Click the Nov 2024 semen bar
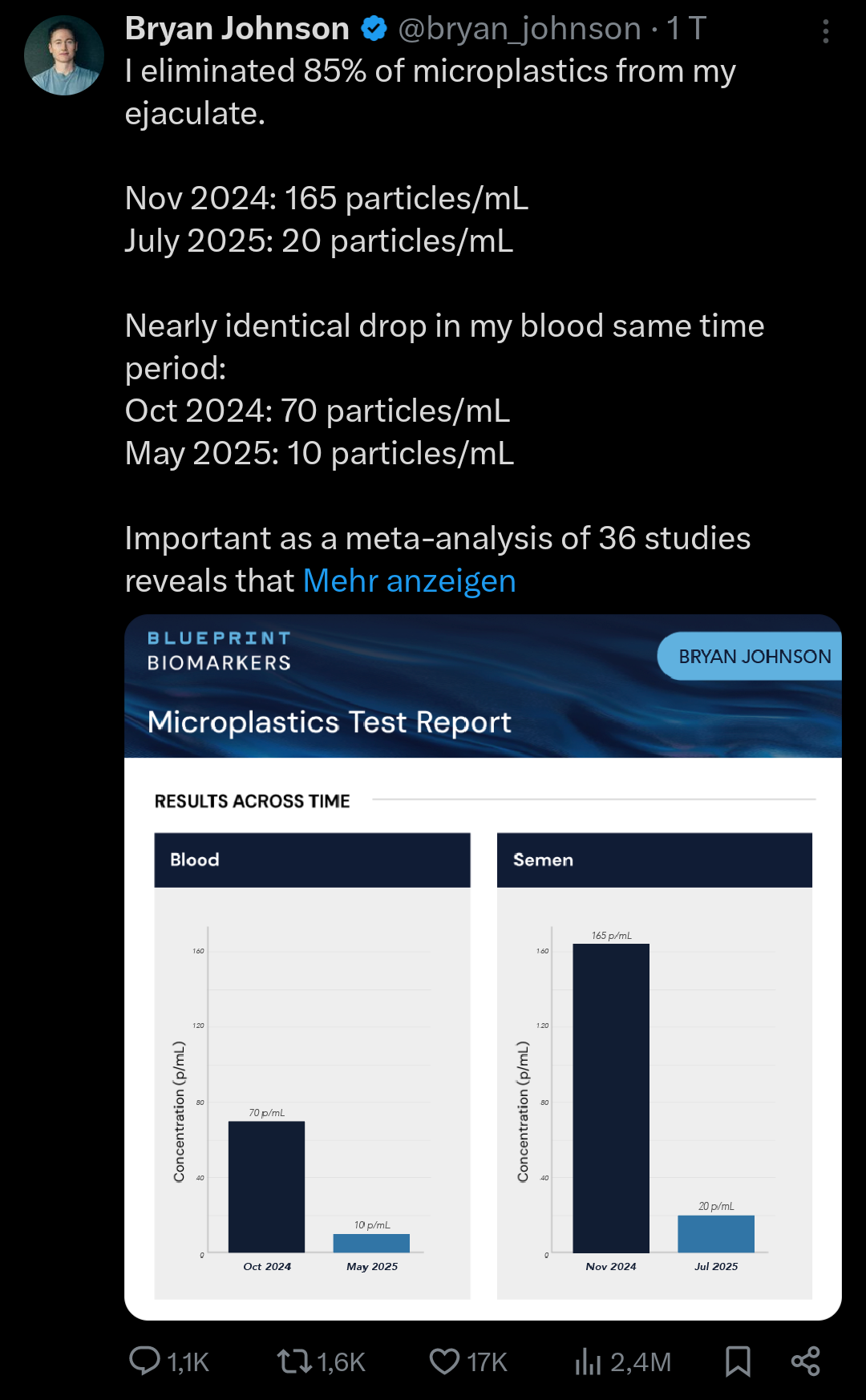Screen dimensions: 866x1400 611,1099
